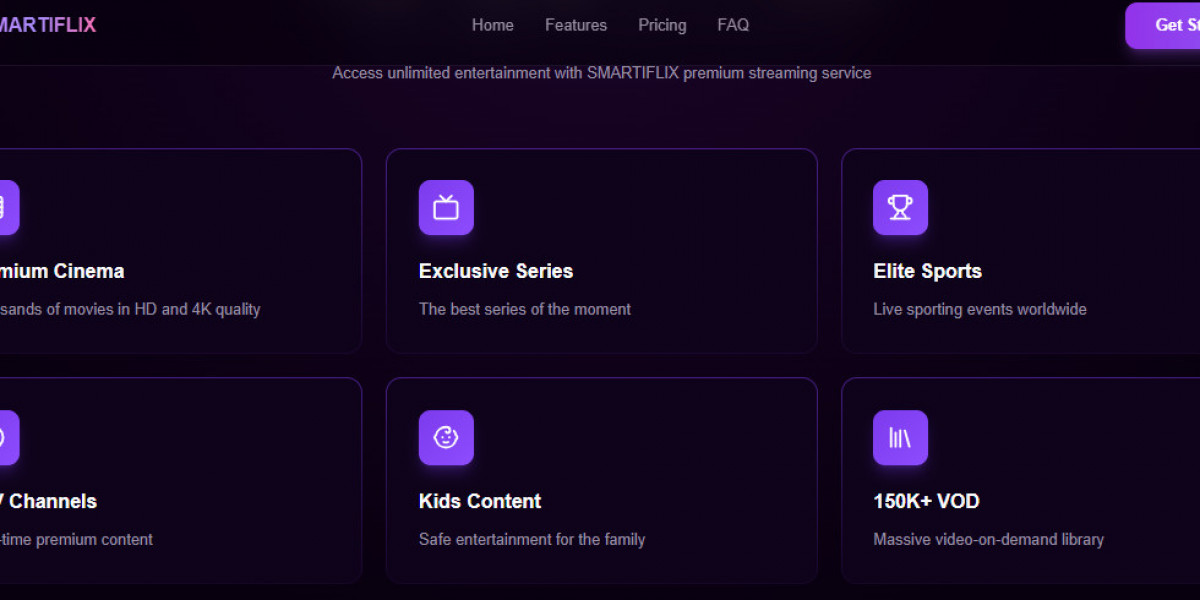Go to the Features section
The image size is (1200, 600).
[576, 25]
